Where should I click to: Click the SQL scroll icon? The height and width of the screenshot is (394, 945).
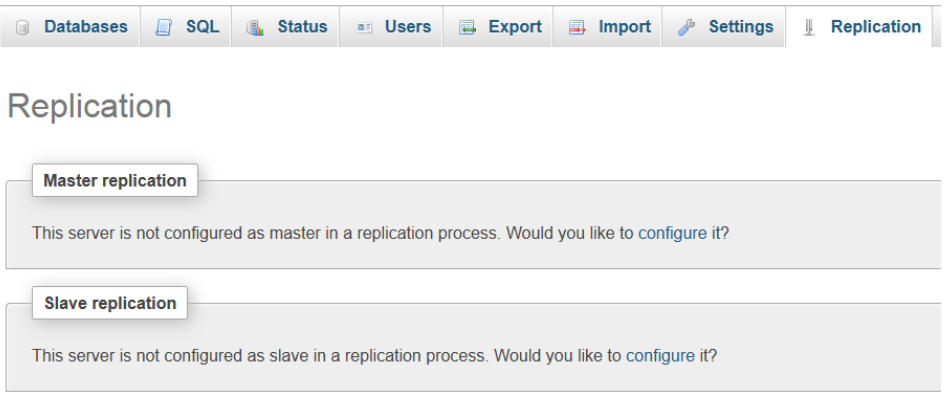tap(163, 28)
